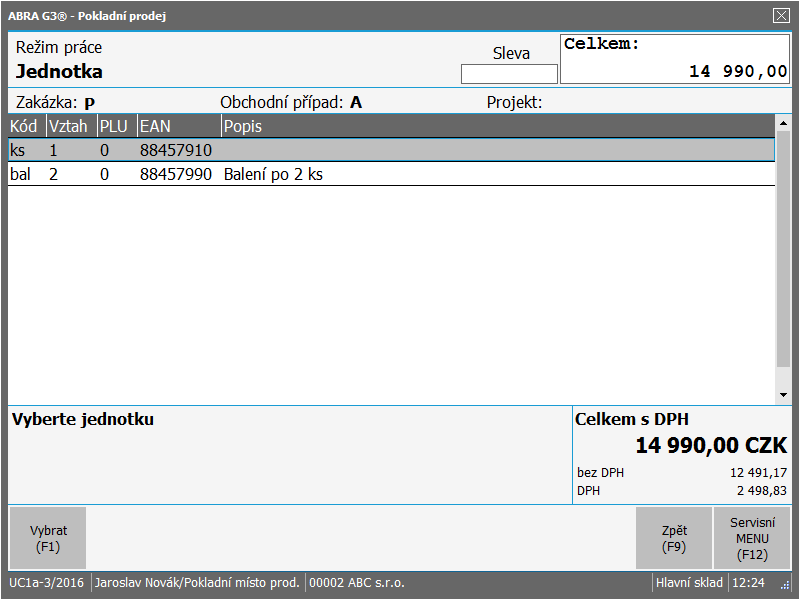Click the Kód column header
This screenshot has height=600, width=800.
coord(26,126)
